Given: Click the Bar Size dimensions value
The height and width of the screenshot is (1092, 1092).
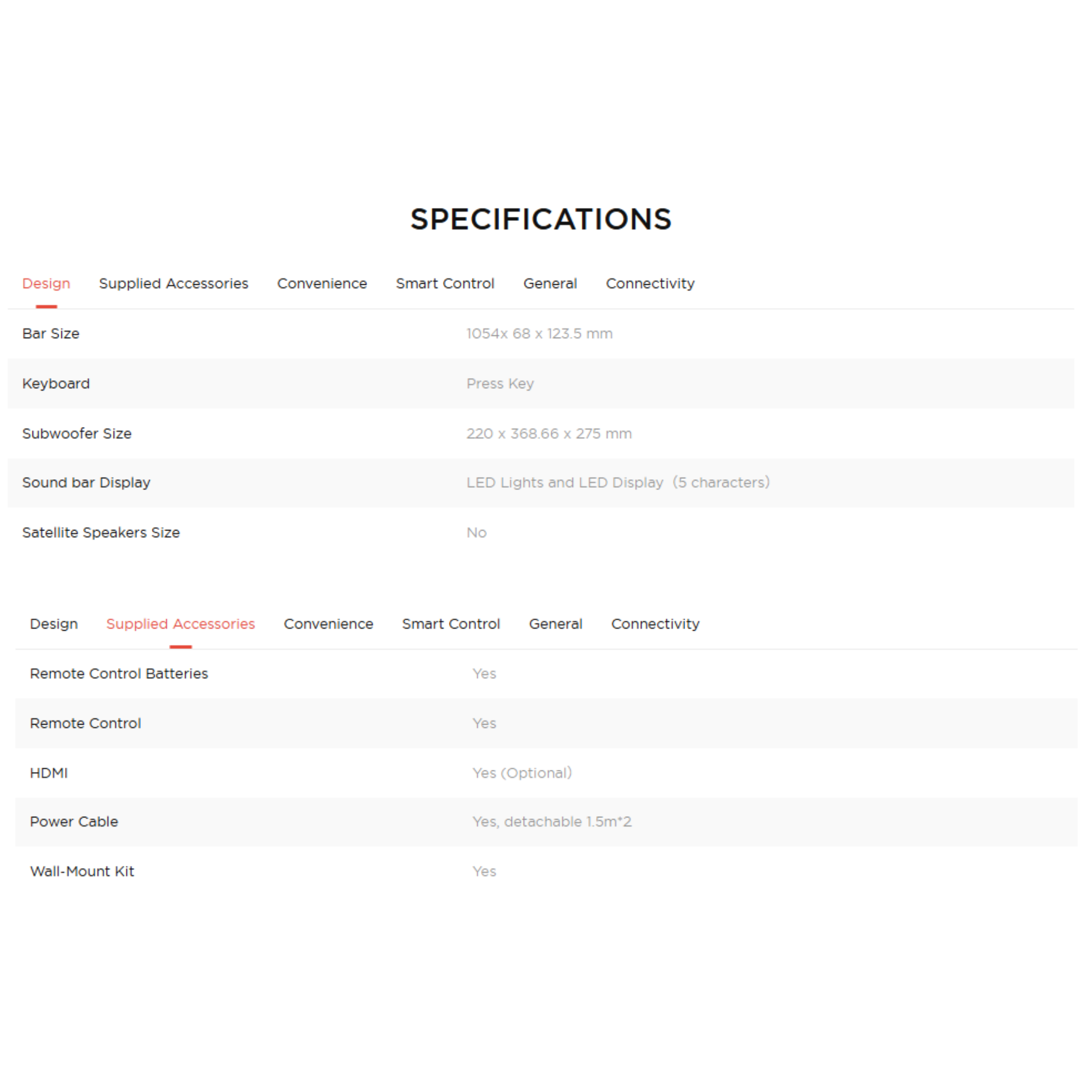Looking at the screenshot, I should (539, 334).
